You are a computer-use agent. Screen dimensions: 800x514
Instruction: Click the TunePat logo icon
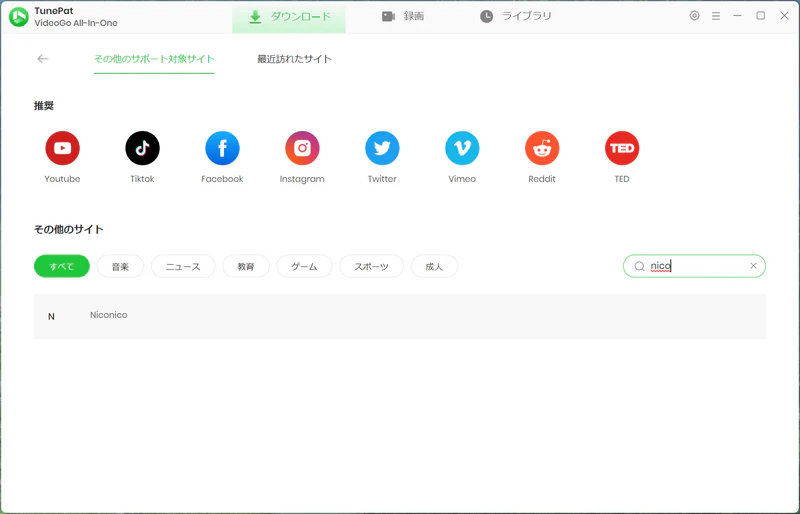[x=19, y=17]
